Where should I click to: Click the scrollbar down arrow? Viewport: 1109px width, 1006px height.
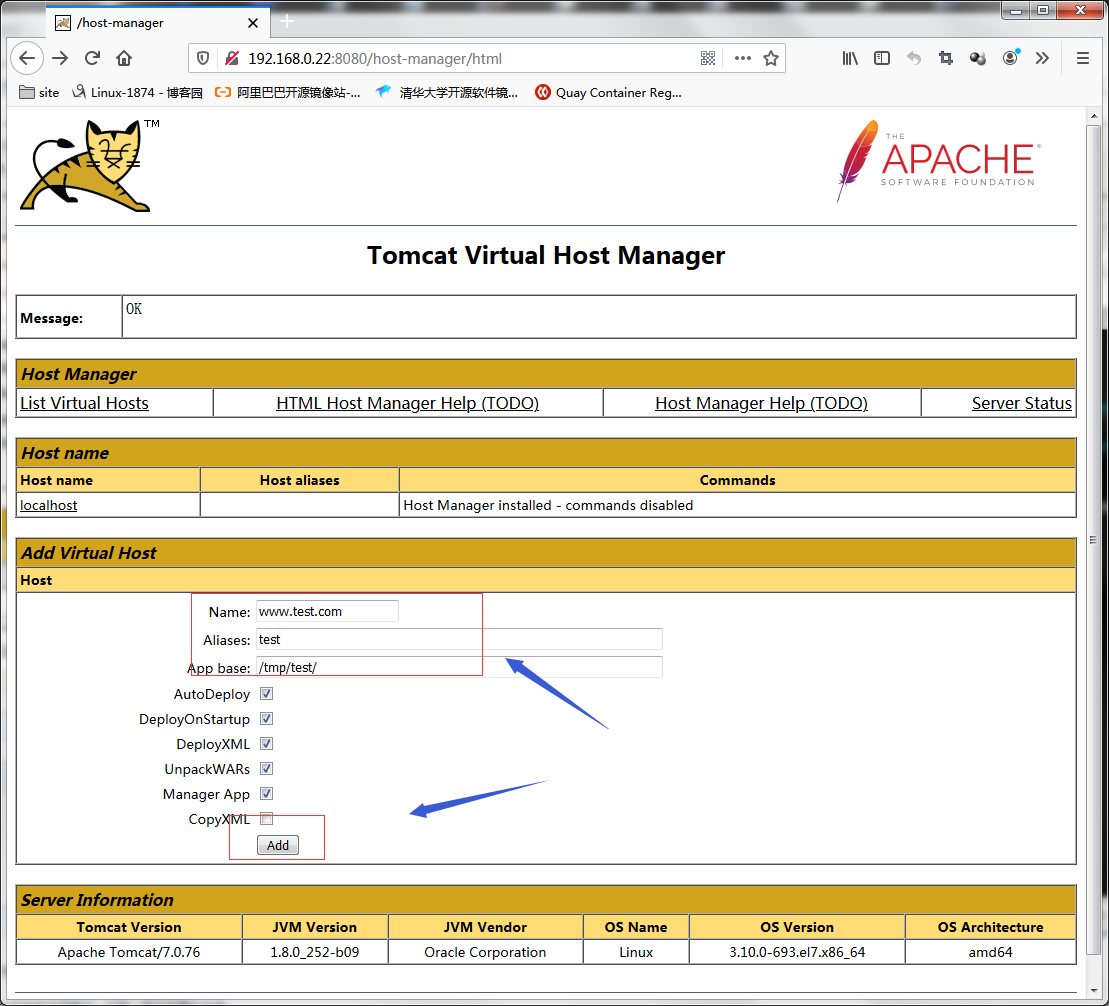click(1093, 990)
